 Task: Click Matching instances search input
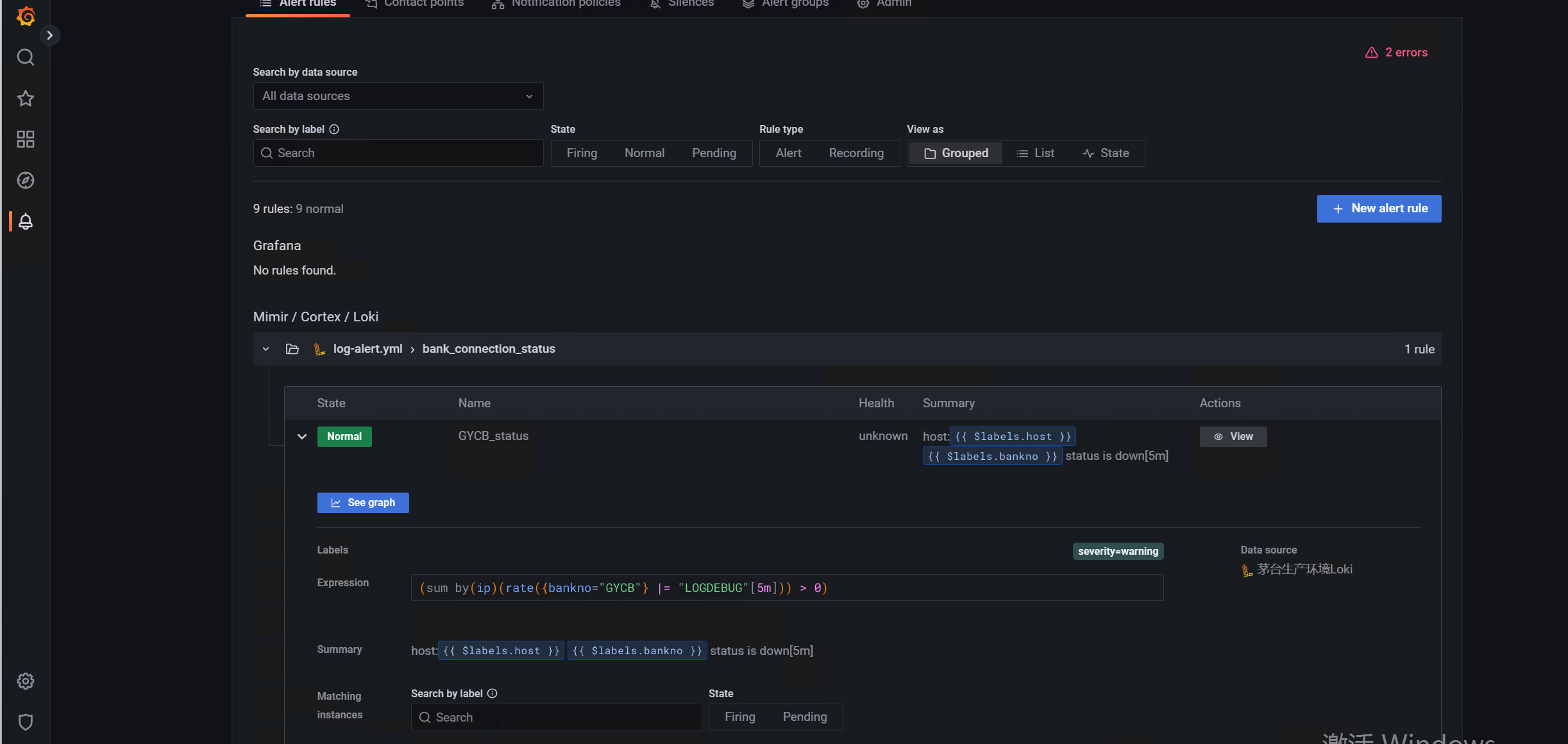point(556,718)
